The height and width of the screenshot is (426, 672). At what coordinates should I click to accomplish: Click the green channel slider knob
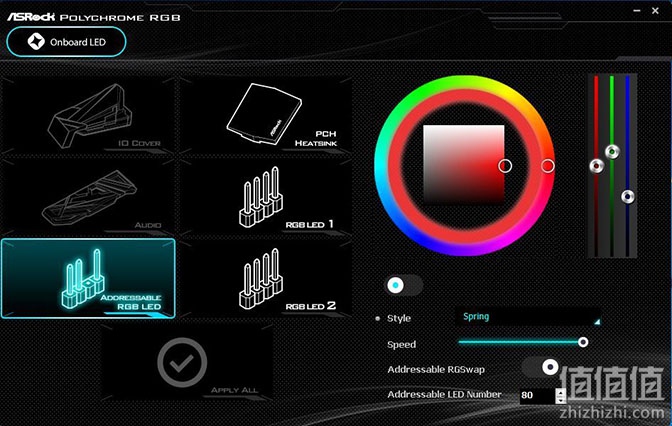click(x=612, y=152)
